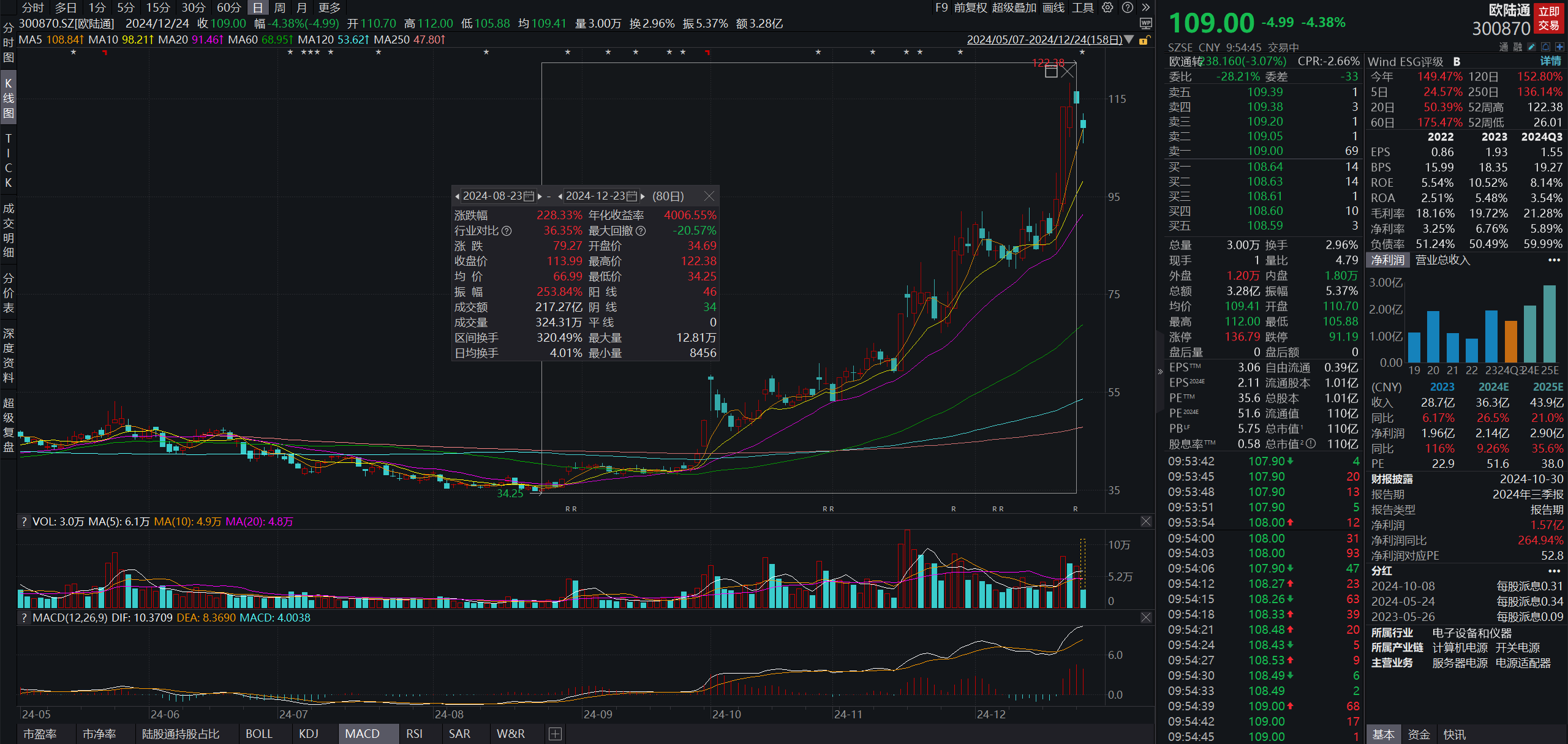Screen dimensions: 1568x744
Task: Open the settings gear on the top toolbar
Action: pyautogui.click(x=1107, y=7)
